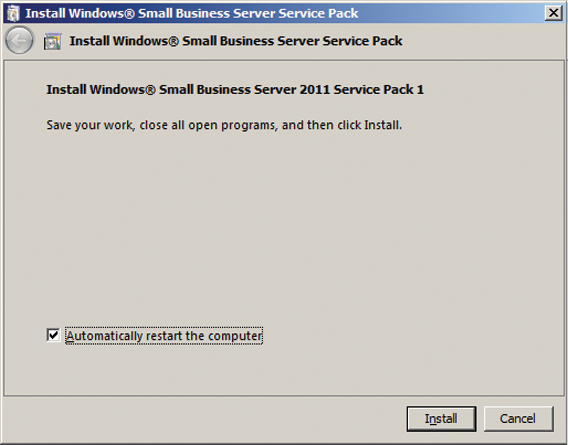Click the title bar caption text
The width and height of the screenshot is (568, 445).
coord(192,13)
